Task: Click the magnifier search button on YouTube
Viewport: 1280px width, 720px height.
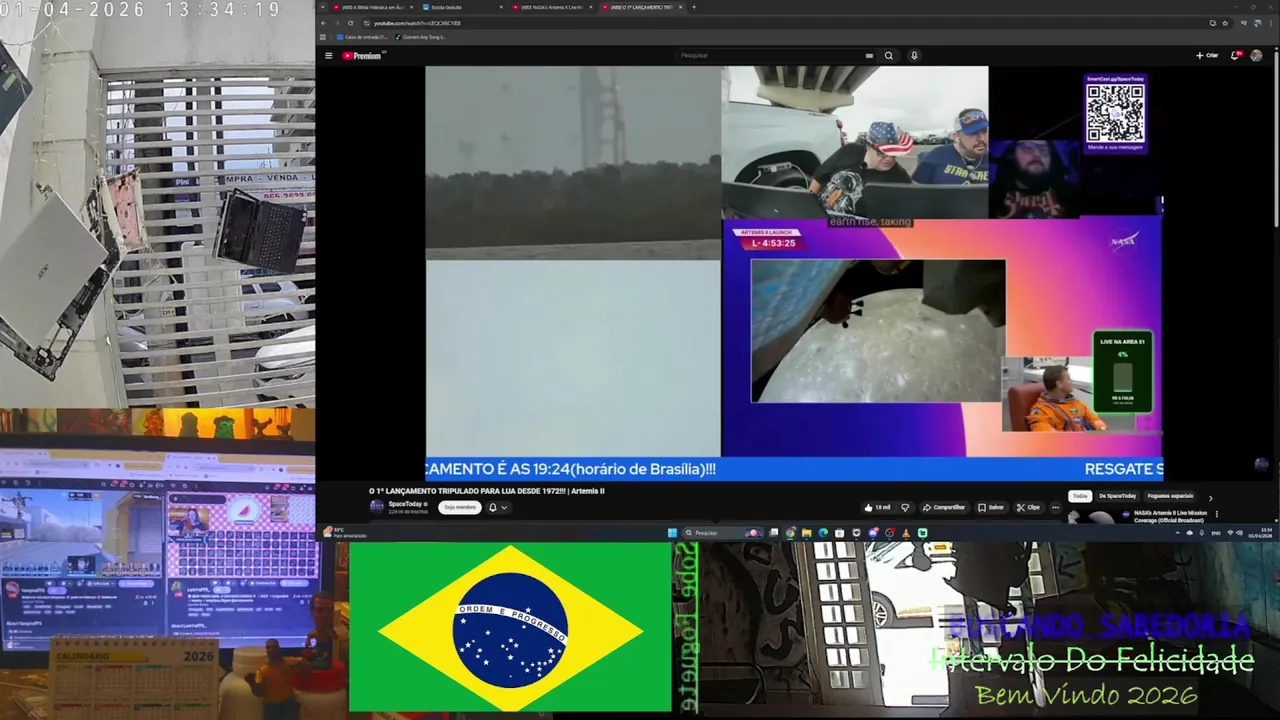Action: point(888,56)
